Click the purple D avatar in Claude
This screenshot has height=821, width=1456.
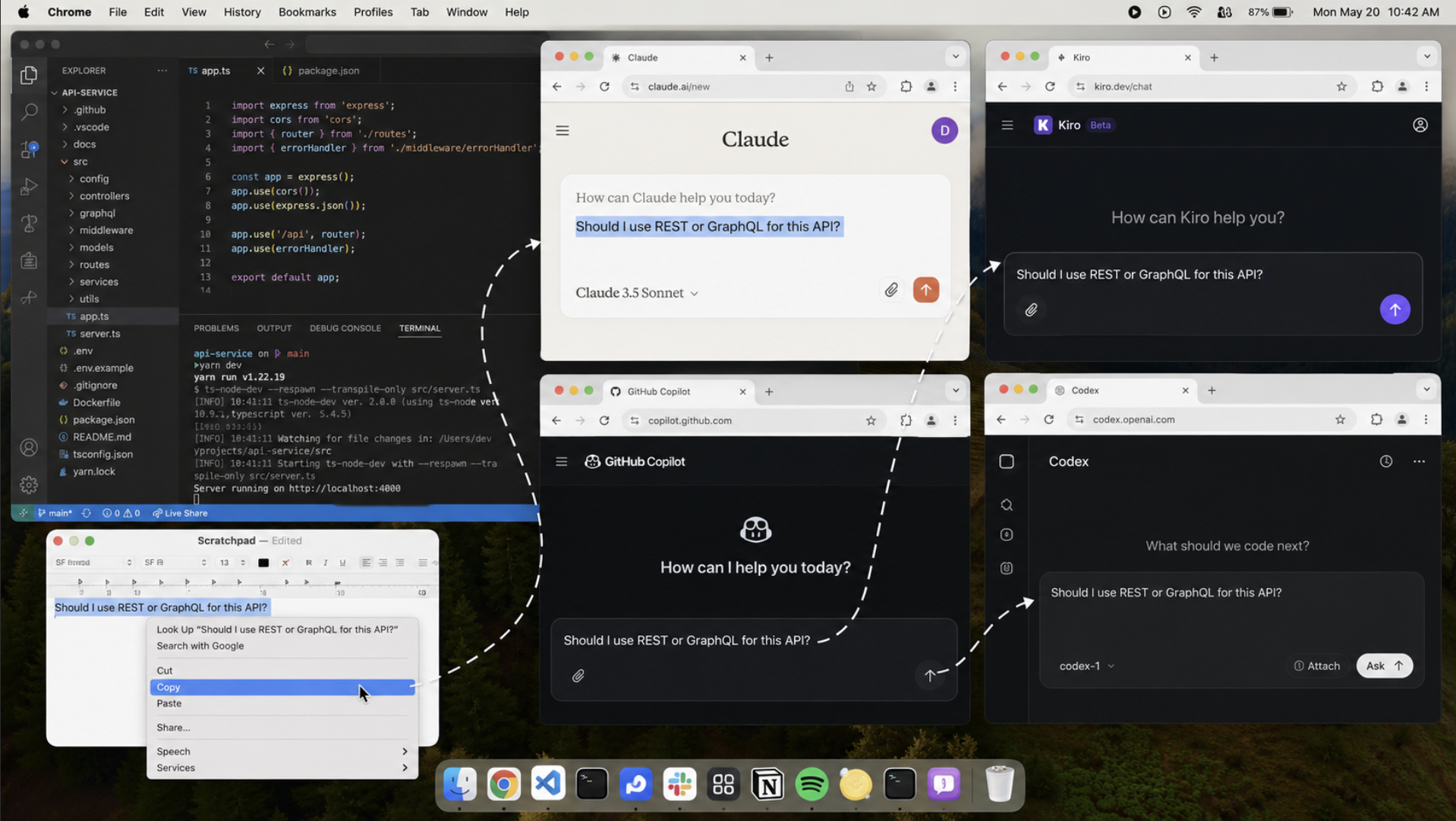944,131
